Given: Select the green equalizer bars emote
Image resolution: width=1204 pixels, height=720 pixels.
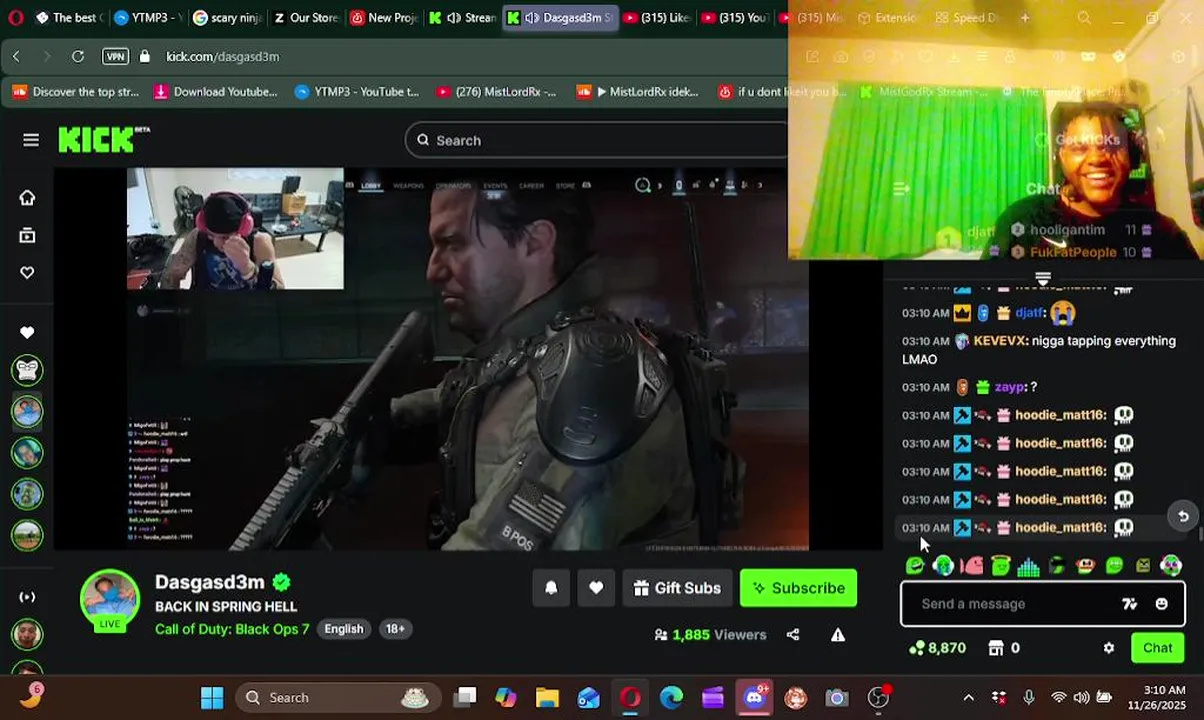Looking at the screenshot, I should pos(1028,566).
